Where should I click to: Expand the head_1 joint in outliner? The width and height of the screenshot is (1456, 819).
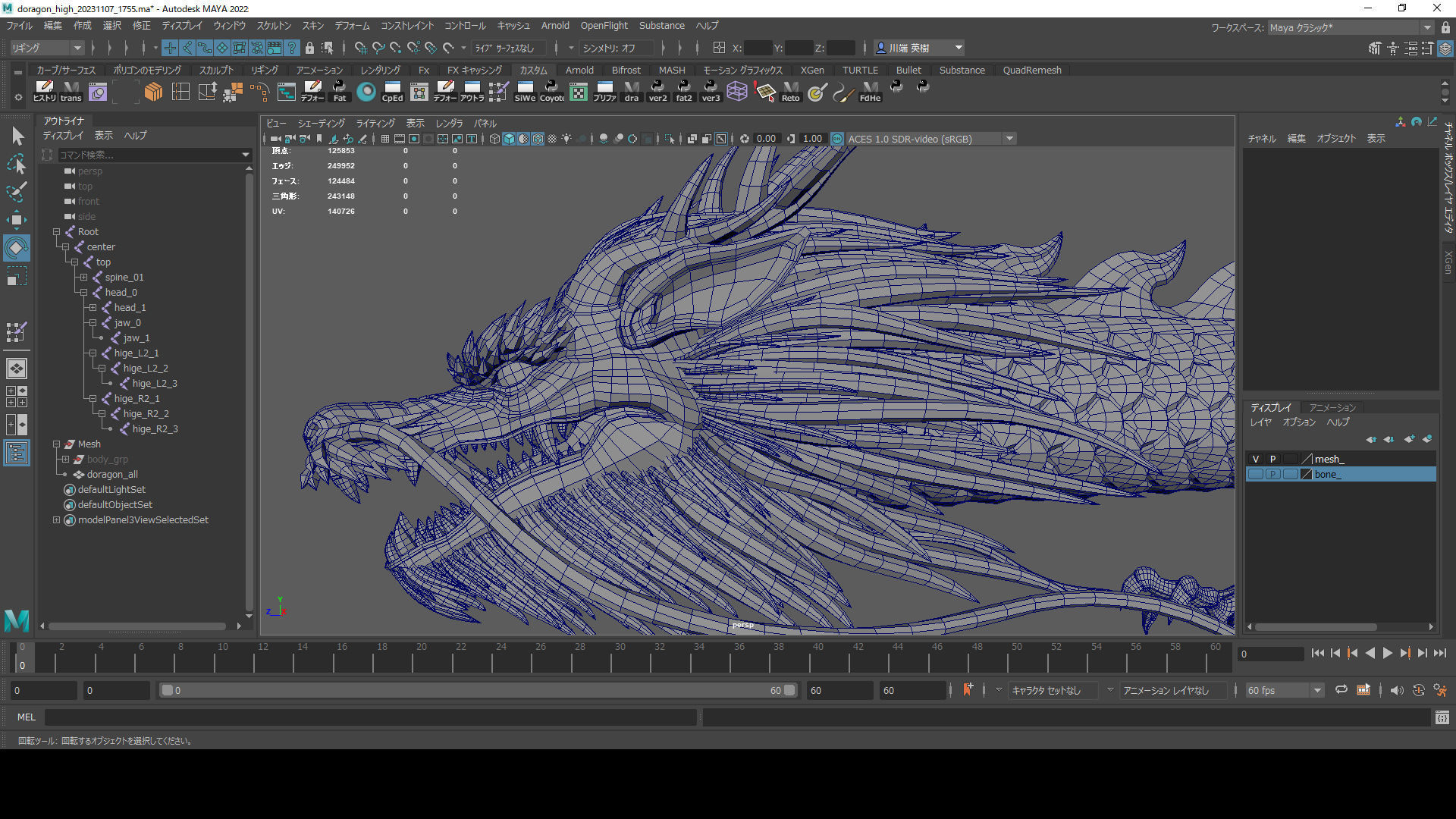(93, 307)
